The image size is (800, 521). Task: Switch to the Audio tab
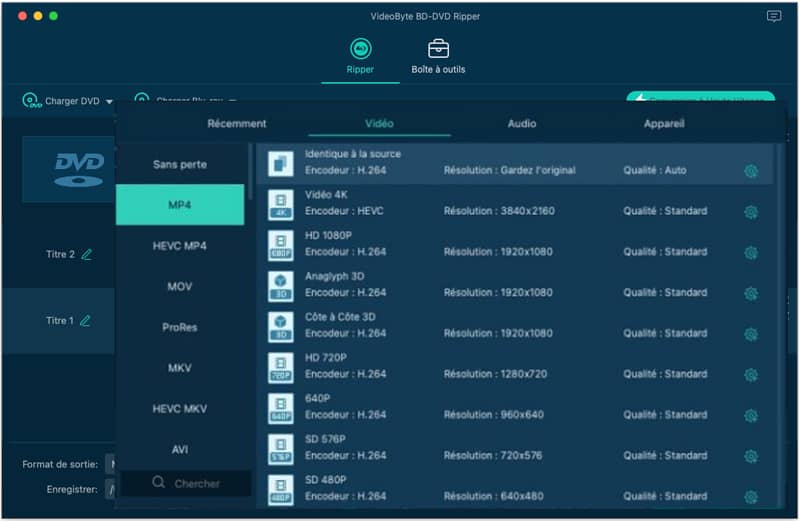521,124
